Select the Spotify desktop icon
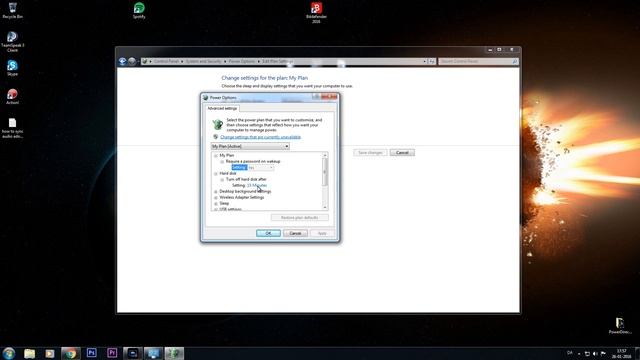 [139, 11]
